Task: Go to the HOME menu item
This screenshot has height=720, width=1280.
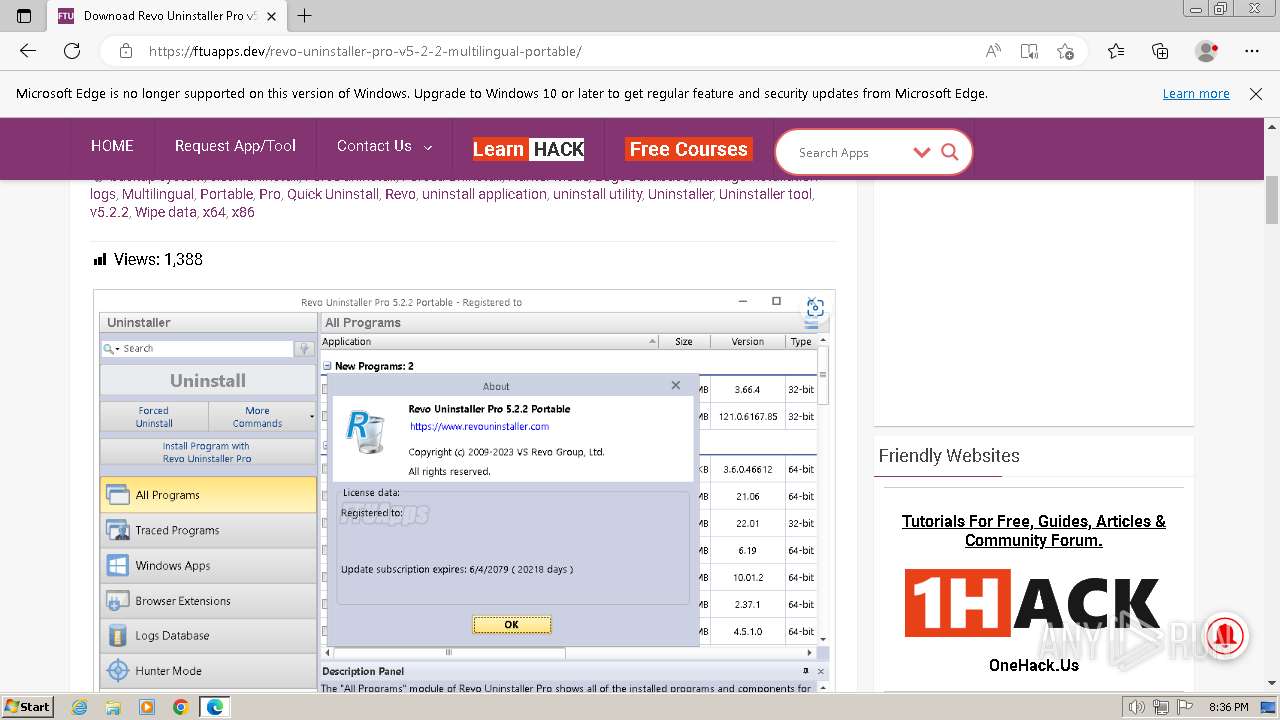Action: [112, 146]
